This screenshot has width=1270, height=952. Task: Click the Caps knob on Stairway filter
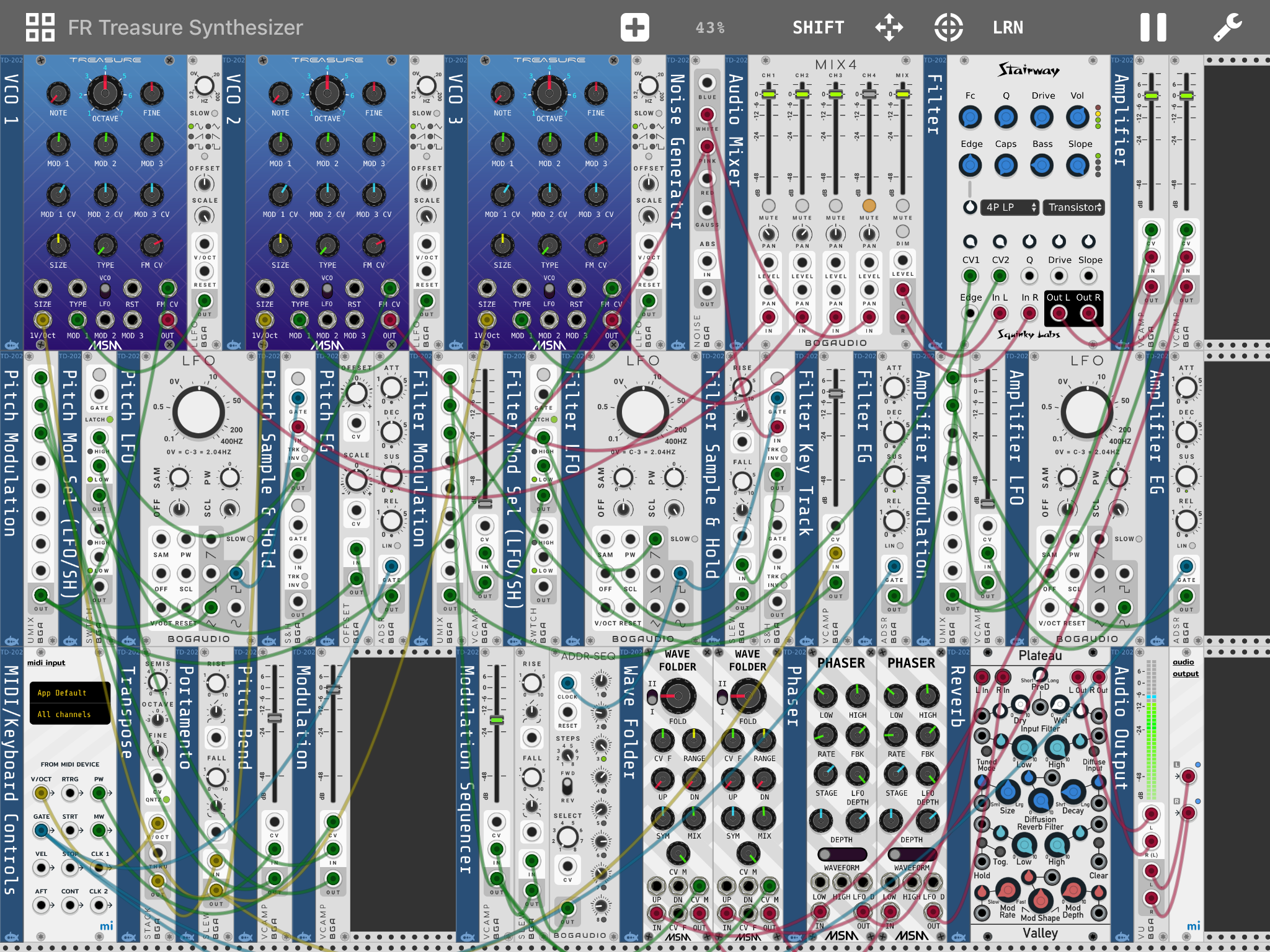(1006, 165)
